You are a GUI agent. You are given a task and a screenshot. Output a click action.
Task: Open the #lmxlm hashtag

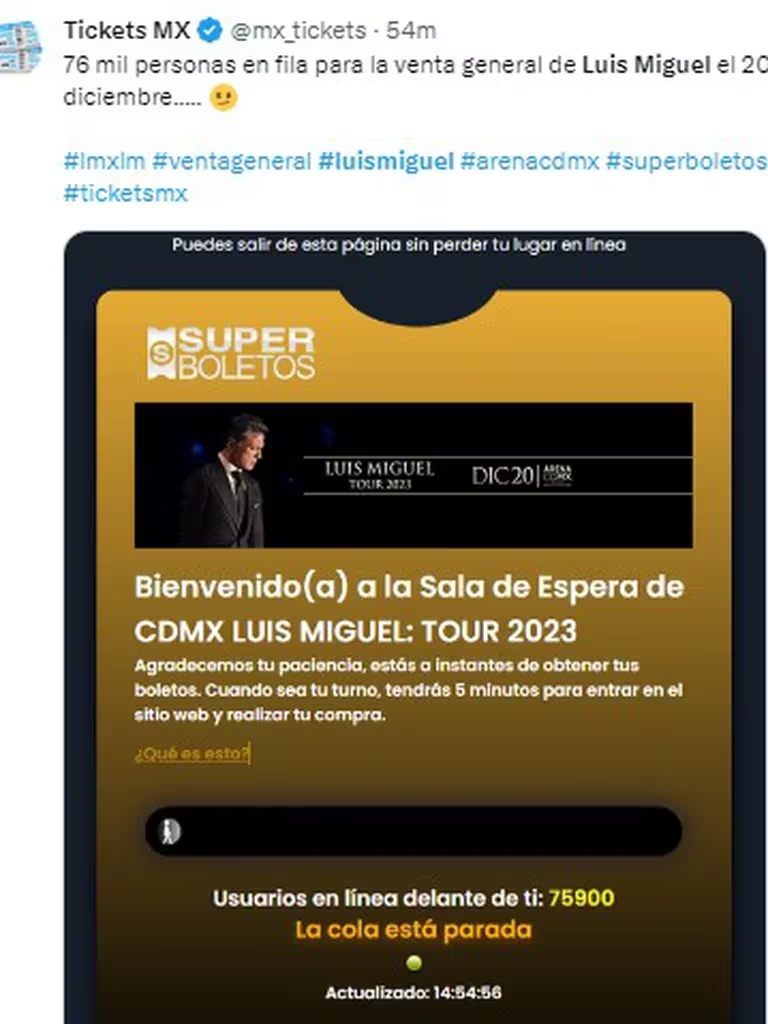point(104,161)
